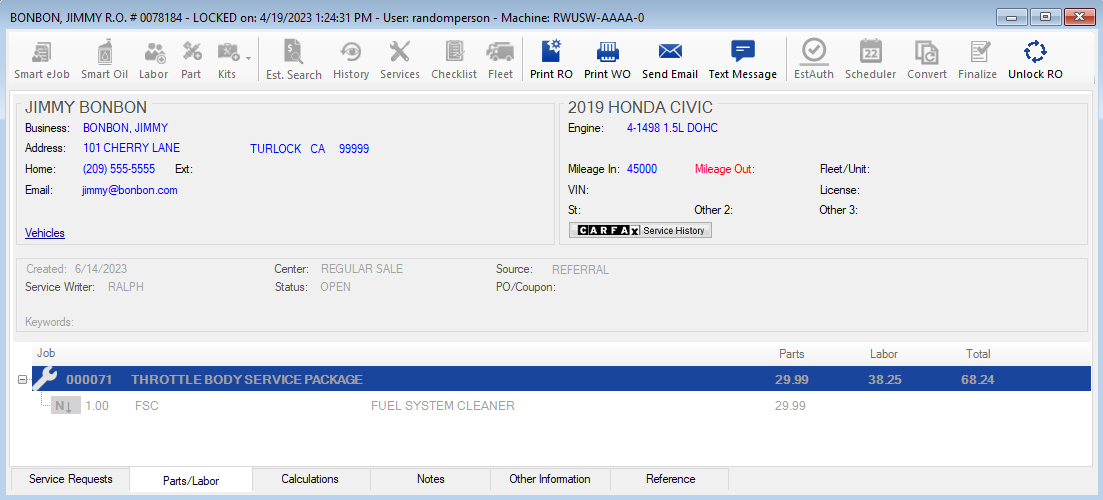Click the Unlock RO icon
The height and width of the screenshot is (500, 1103).
tap(1034, 52)
